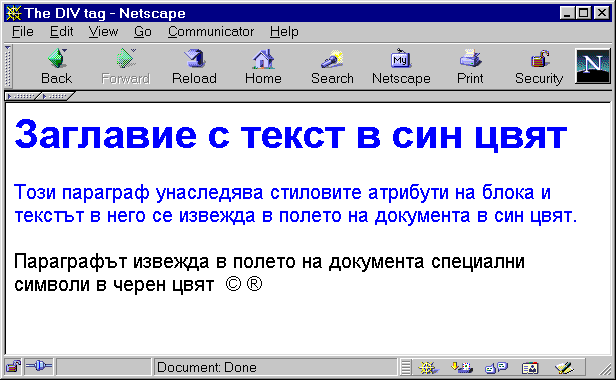
Task: Open Navigator from the component bar ship wheel
Action: (428, 368)
